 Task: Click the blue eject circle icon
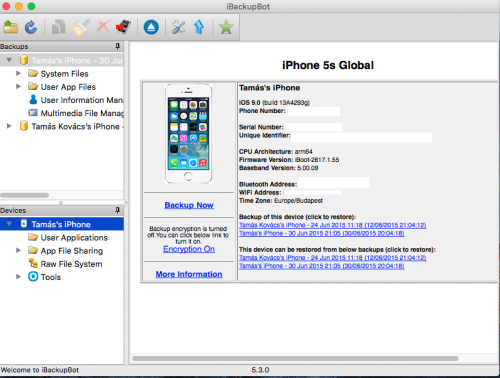[151, 27]
